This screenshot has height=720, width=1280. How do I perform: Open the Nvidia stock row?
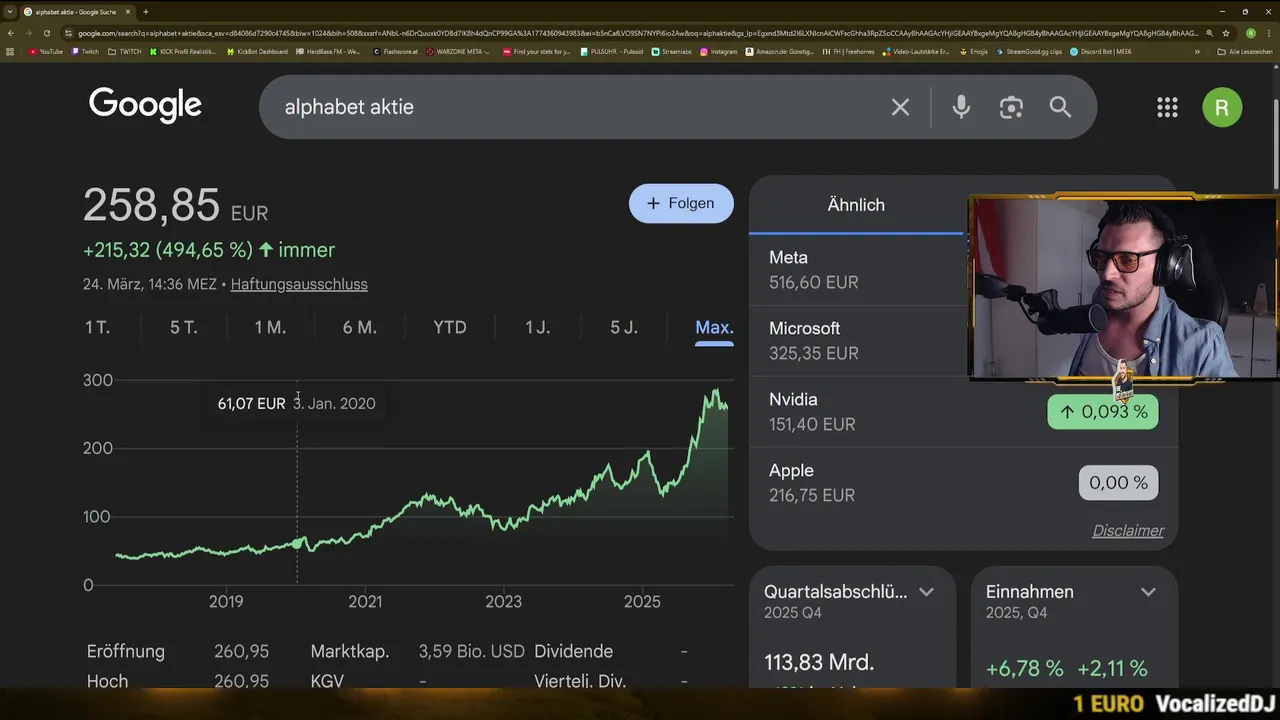click(963, 411)
